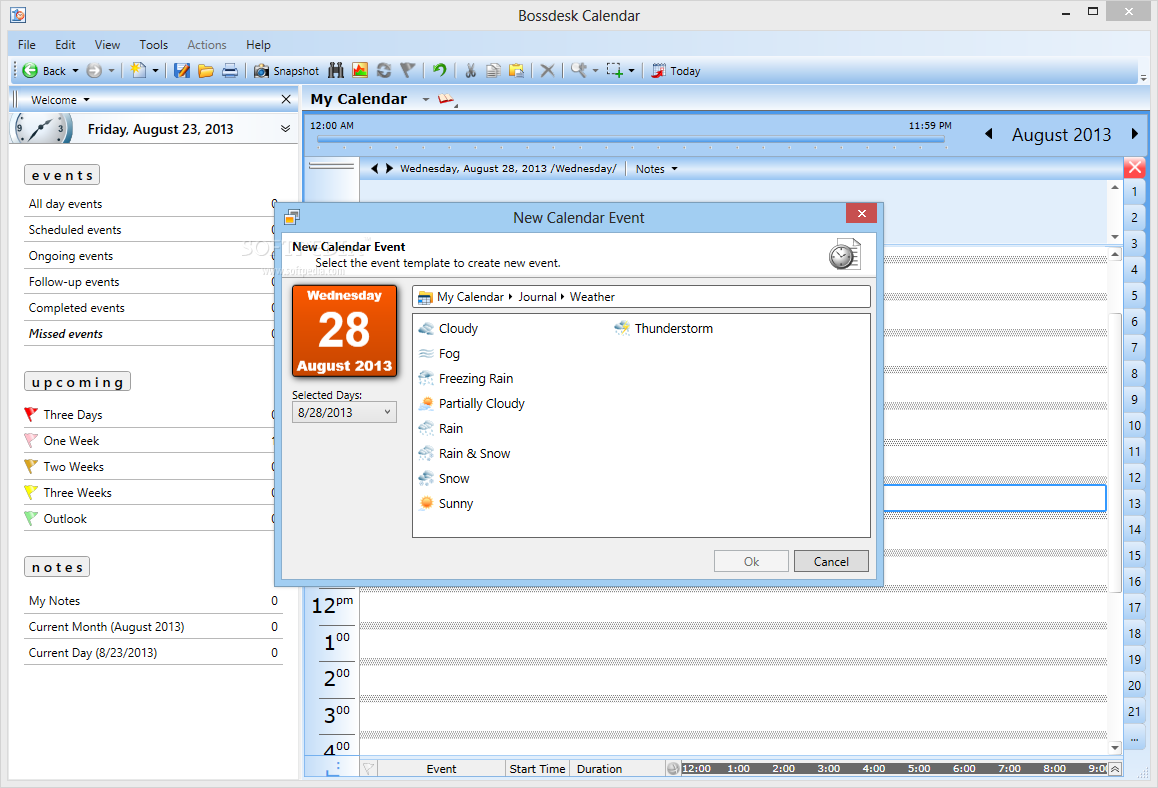Image resolution: width=1158 pixels, height=788 pixels.
Task: Click the green Undo arrow icon
Action: pos(440,71)
